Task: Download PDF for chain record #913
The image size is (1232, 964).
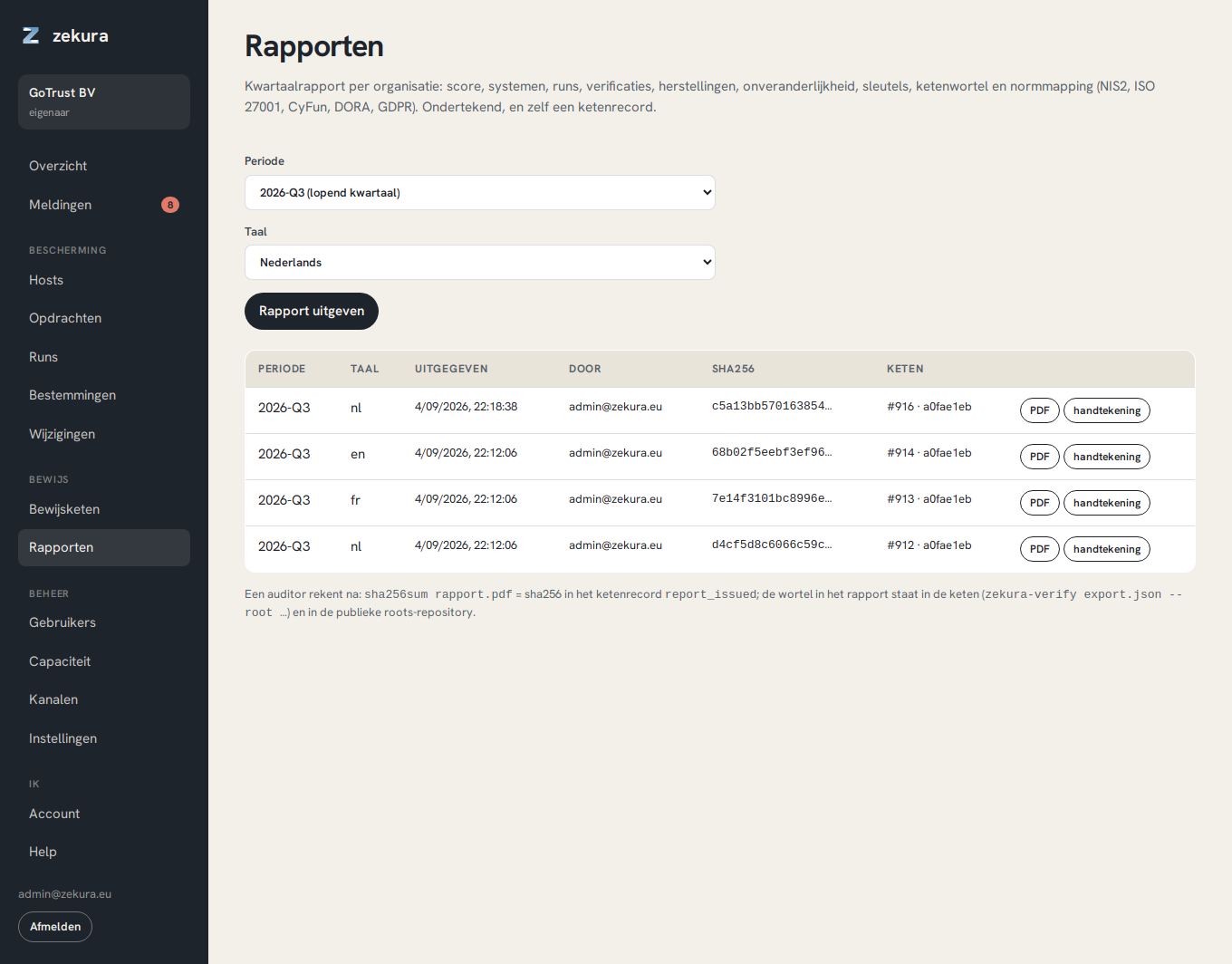Action: pyautogui.click(x=1039, y=503)
